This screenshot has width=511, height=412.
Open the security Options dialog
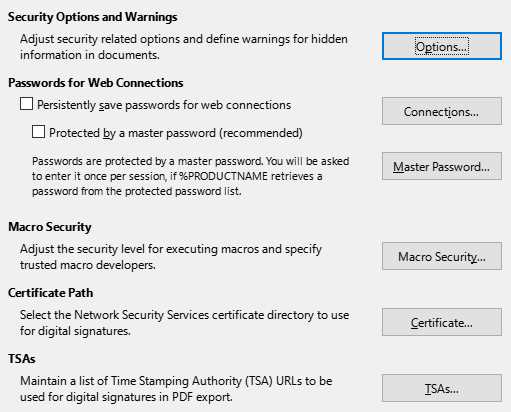(x=442, y=46)
